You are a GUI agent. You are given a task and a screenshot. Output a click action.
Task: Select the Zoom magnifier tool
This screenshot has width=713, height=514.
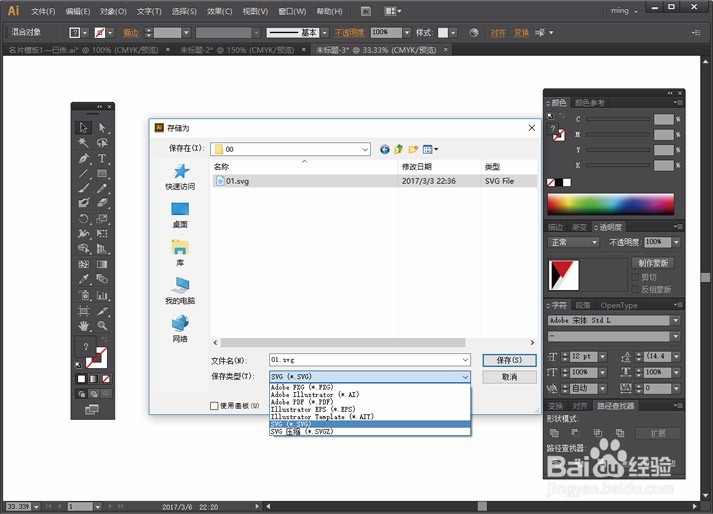(x=102, y=326)
